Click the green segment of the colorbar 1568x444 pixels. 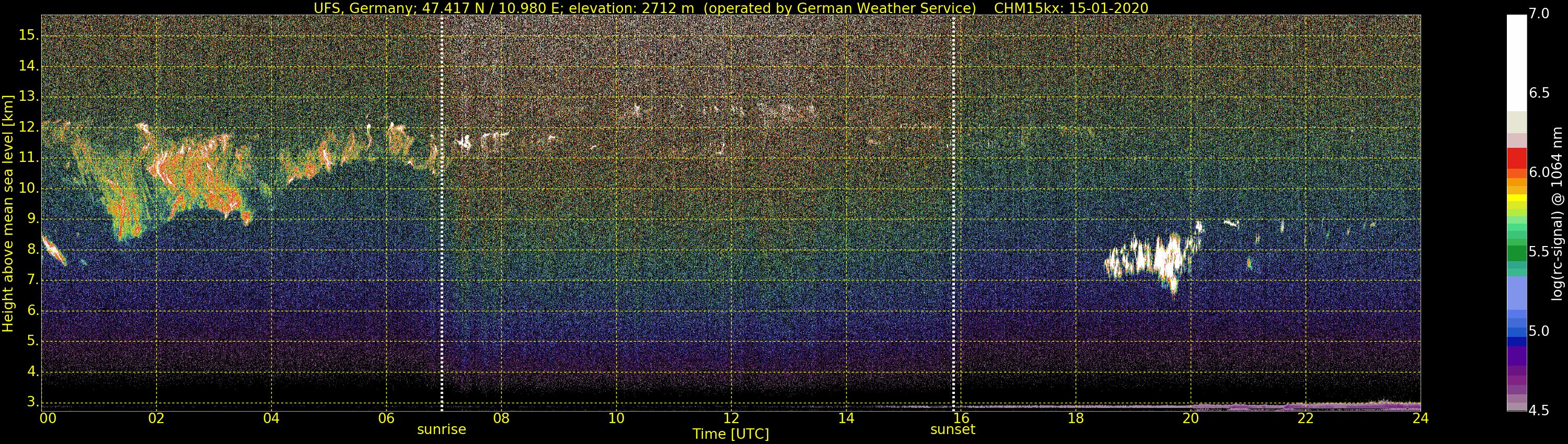(x=1516, y=253)
